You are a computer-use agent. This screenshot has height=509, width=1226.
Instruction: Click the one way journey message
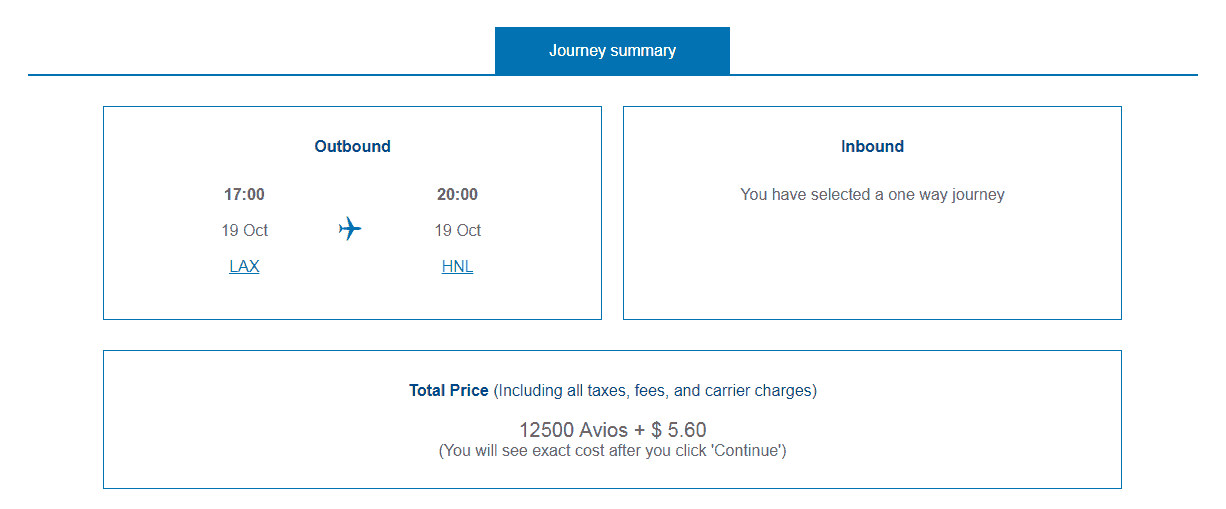(872, 194)
